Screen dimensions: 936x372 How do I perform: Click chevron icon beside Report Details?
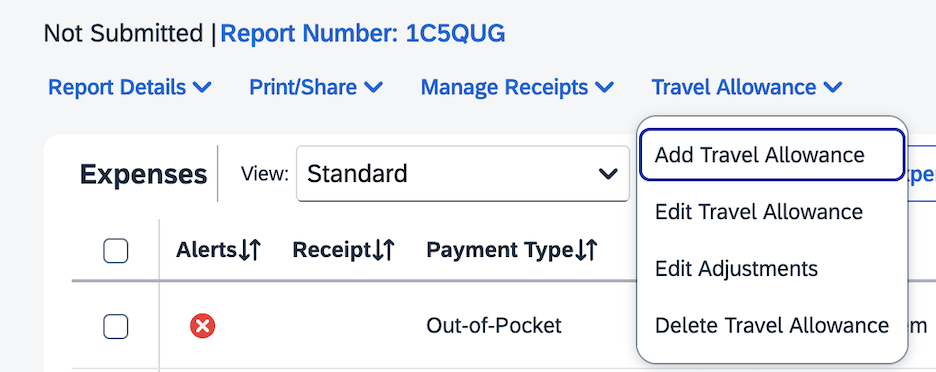pos(202,88)
